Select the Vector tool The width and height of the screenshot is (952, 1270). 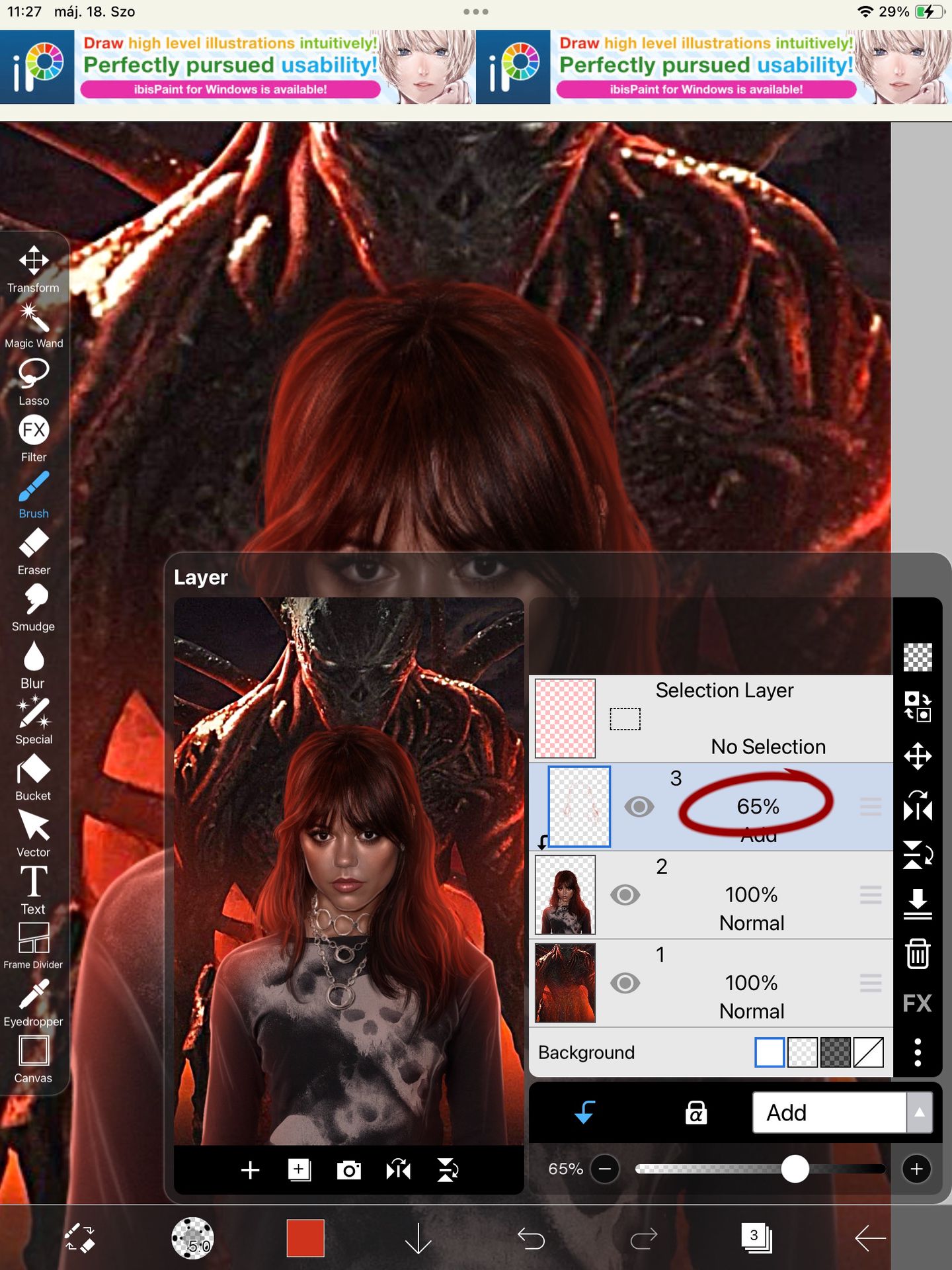click(x=34, y=833)
